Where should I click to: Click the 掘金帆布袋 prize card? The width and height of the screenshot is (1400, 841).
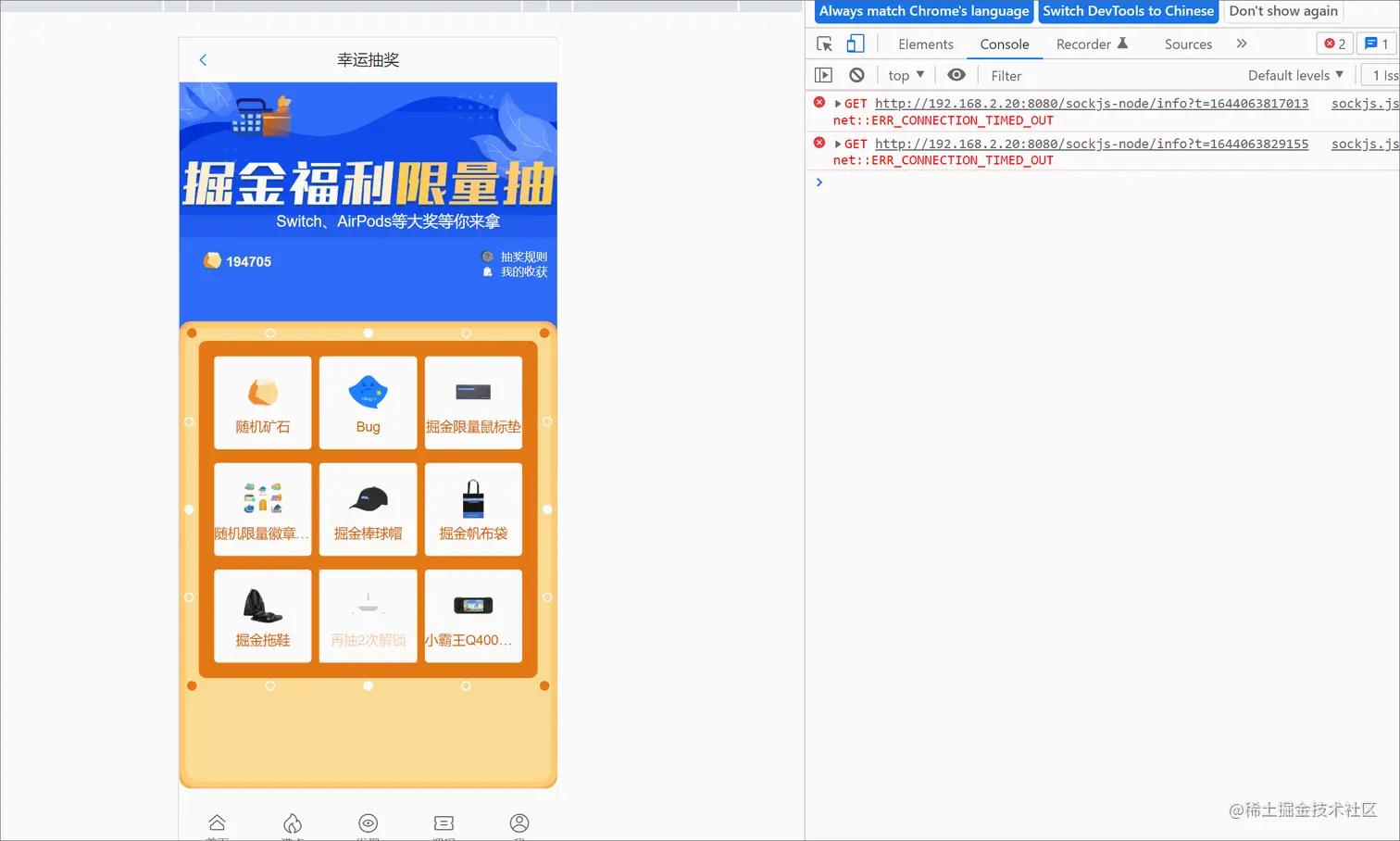coord(473,509)
